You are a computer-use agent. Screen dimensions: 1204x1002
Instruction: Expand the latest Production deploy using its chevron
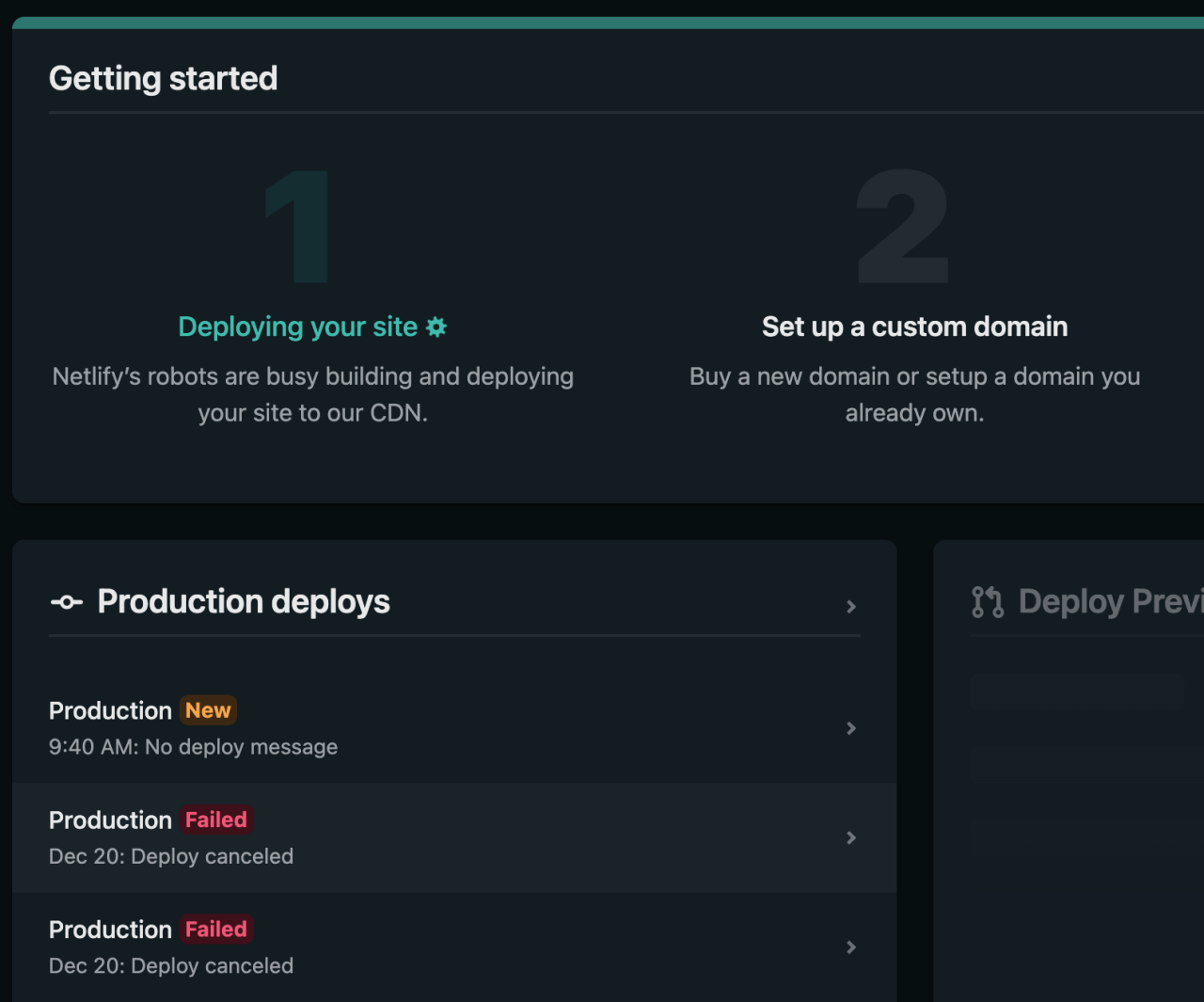[x=851, y=728]
